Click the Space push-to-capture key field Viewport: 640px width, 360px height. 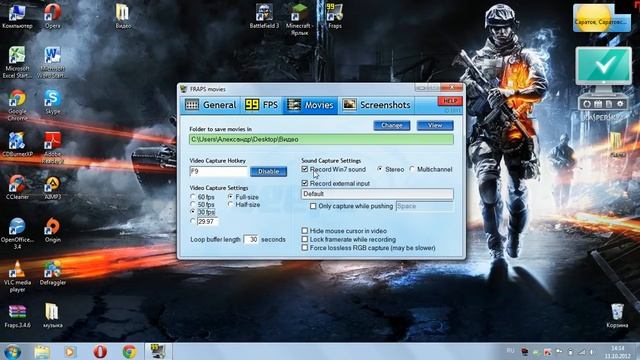(x=424, y=206)
